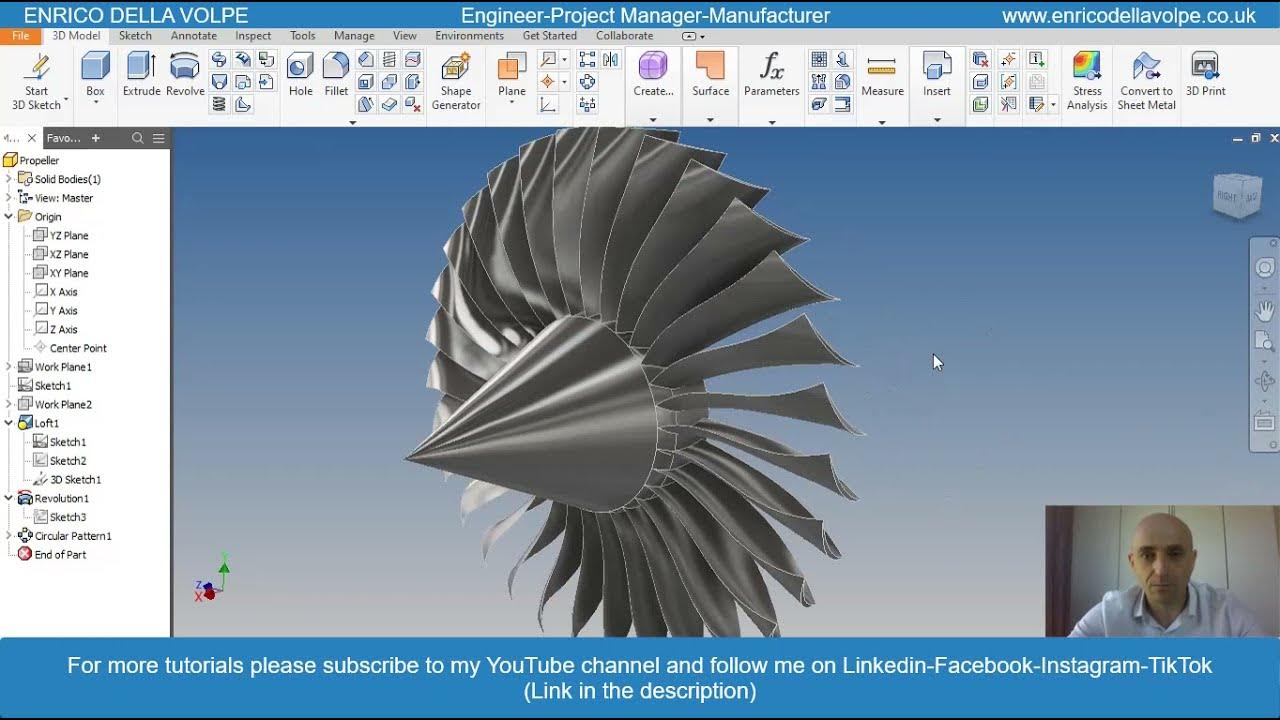Switch to the Collaborate tab

624,36
